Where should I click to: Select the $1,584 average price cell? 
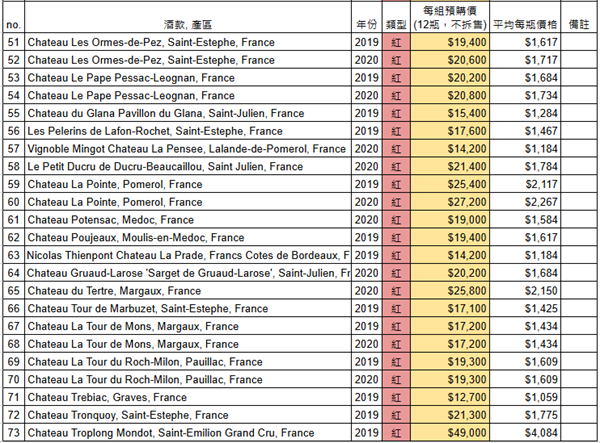(x=525, y=220)
